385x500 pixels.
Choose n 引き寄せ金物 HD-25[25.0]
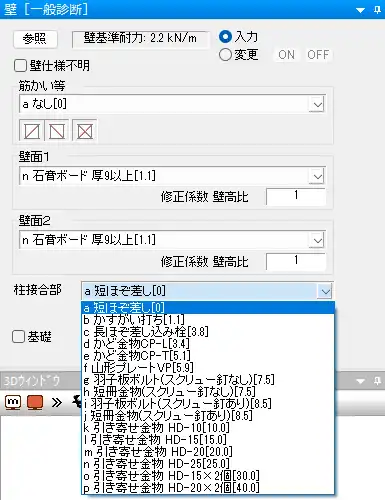pos(208,464)
